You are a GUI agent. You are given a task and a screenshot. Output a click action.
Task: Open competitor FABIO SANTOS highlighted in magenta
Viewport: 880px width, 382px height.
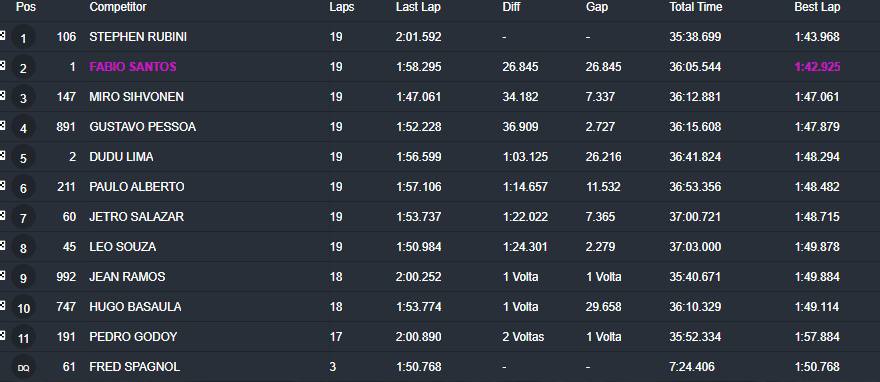click(133, 67)
